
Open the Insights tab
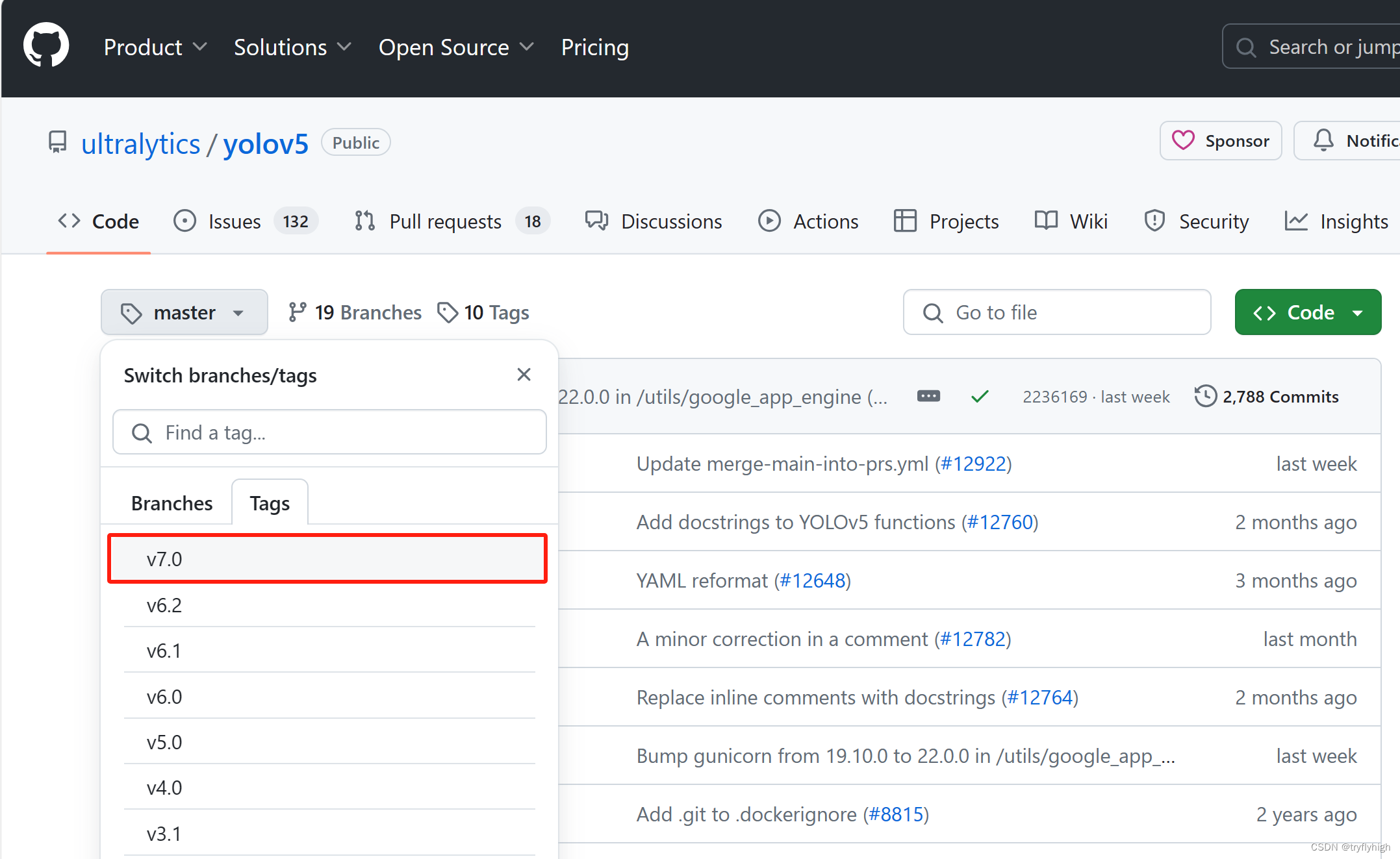[1336, 221]
